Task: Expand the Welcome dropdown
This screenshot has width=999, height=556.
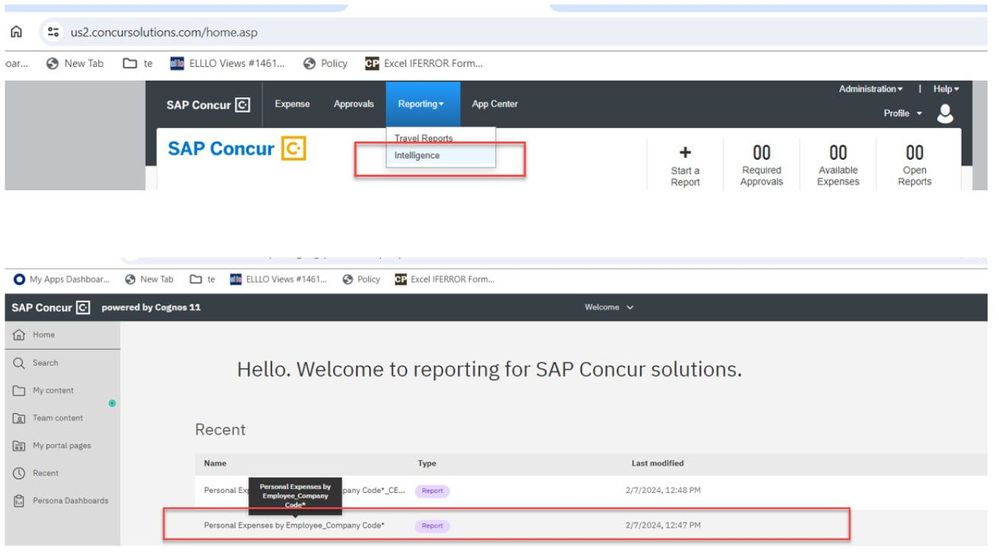Action: 609,307
